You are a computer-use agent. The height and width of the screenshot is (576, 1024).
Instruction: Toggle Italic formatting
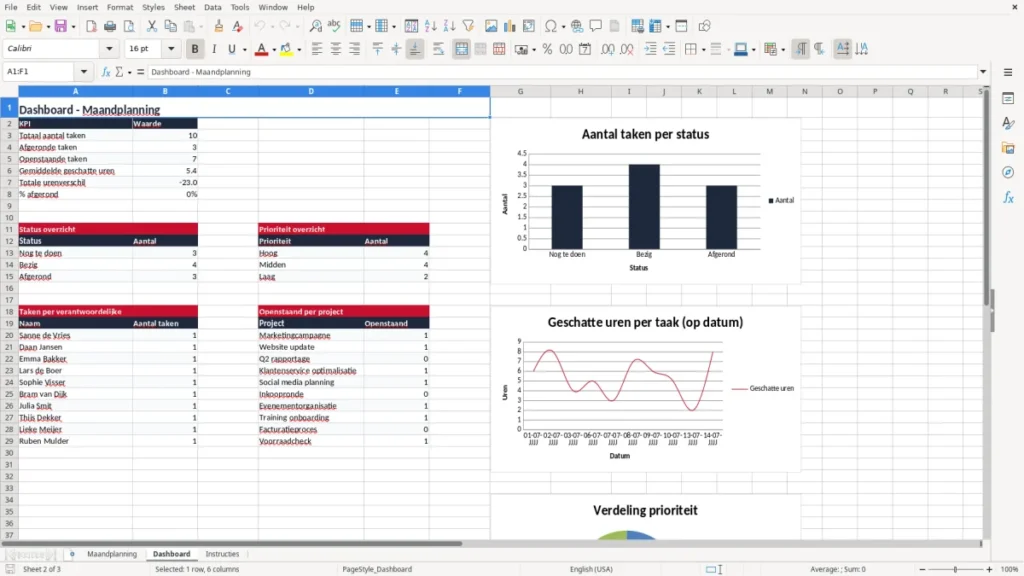click(214, 49)
